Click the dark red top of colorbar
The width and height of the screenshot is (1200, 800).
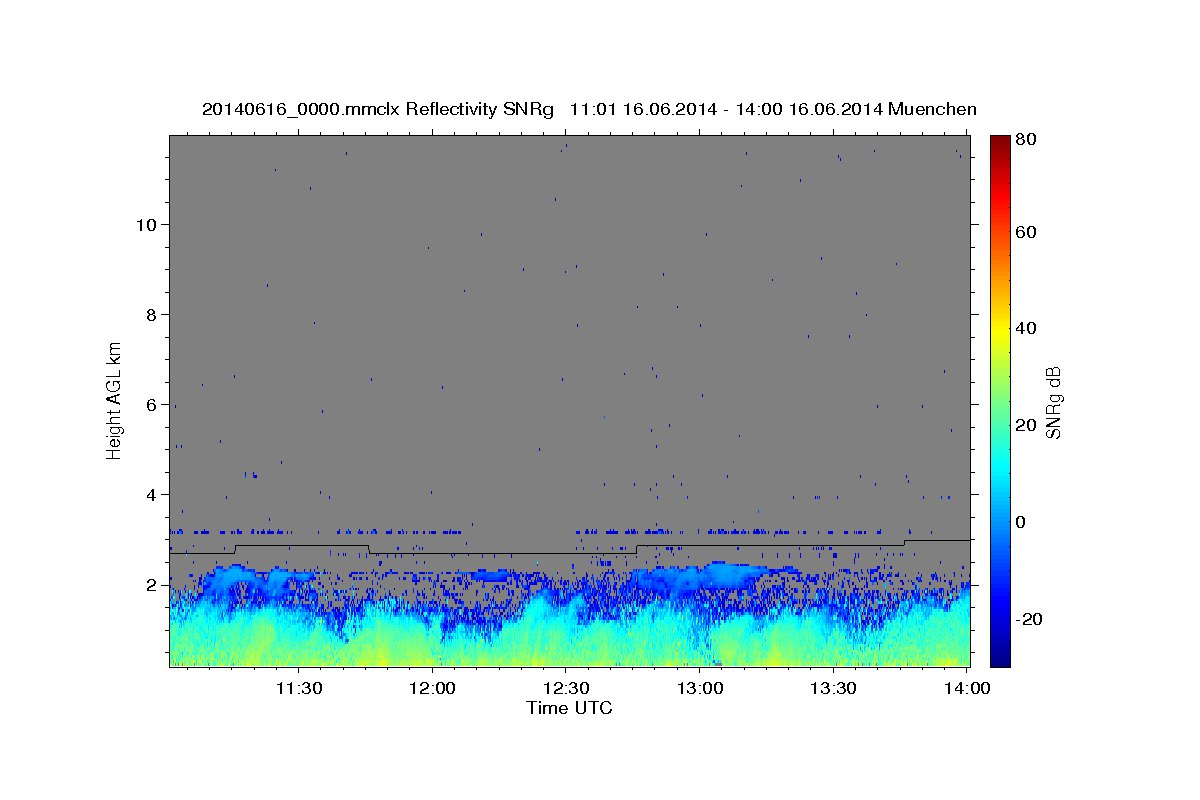[x=1000, y=142]
